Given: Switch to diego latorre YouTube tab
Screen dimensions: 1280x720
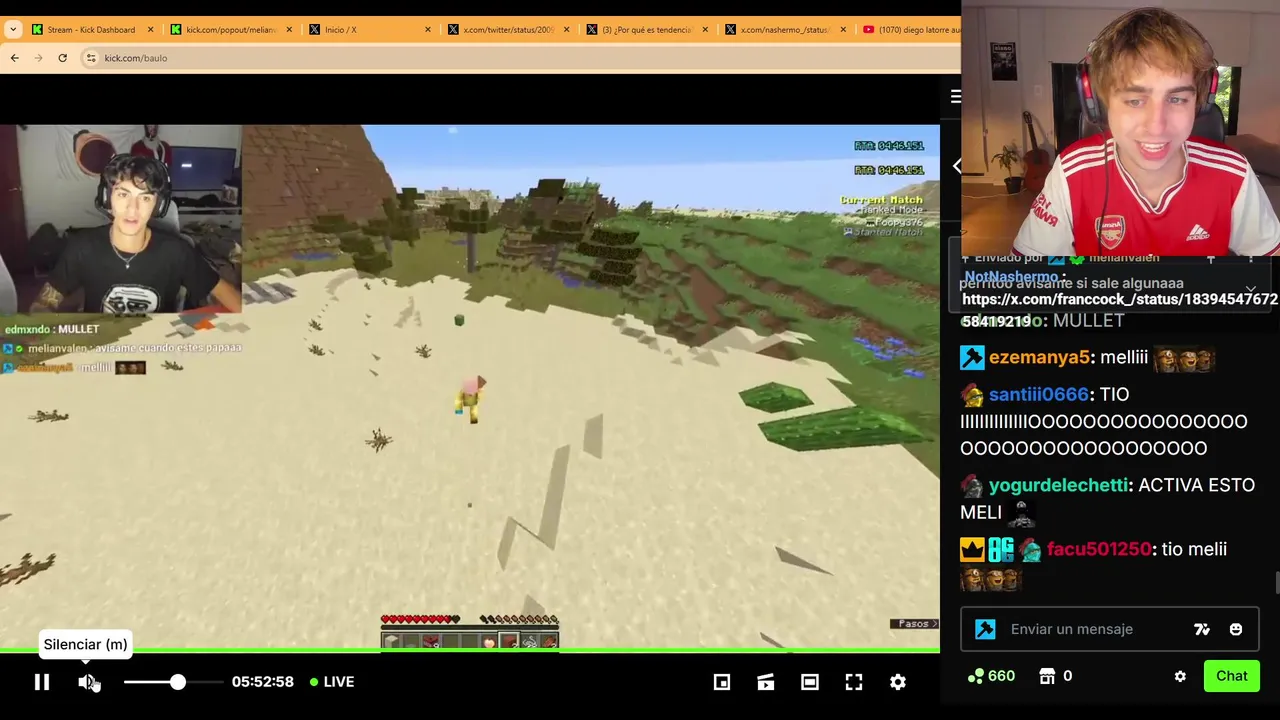Looking at the screenshot, I should (910, 30).
